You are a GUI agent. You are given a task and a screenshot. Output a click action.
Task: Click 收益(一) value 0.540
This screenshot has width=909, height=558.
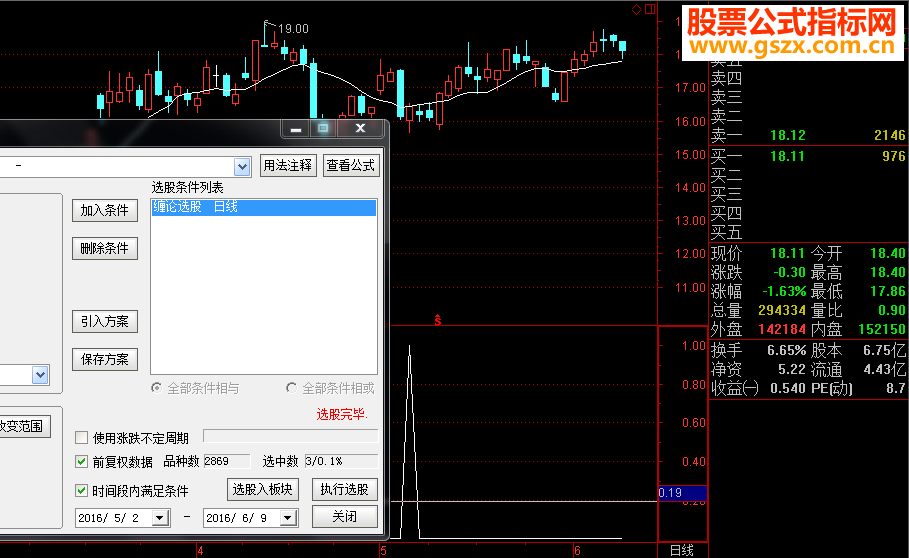[x=788, y=388]
